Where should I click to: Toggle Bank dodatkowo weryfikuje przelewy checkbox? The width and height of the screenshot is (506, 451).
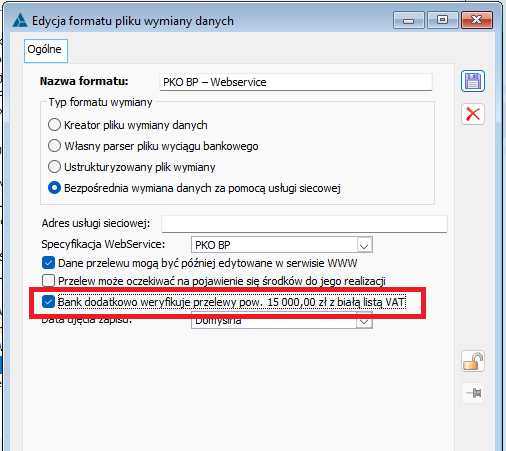(48, 302)
